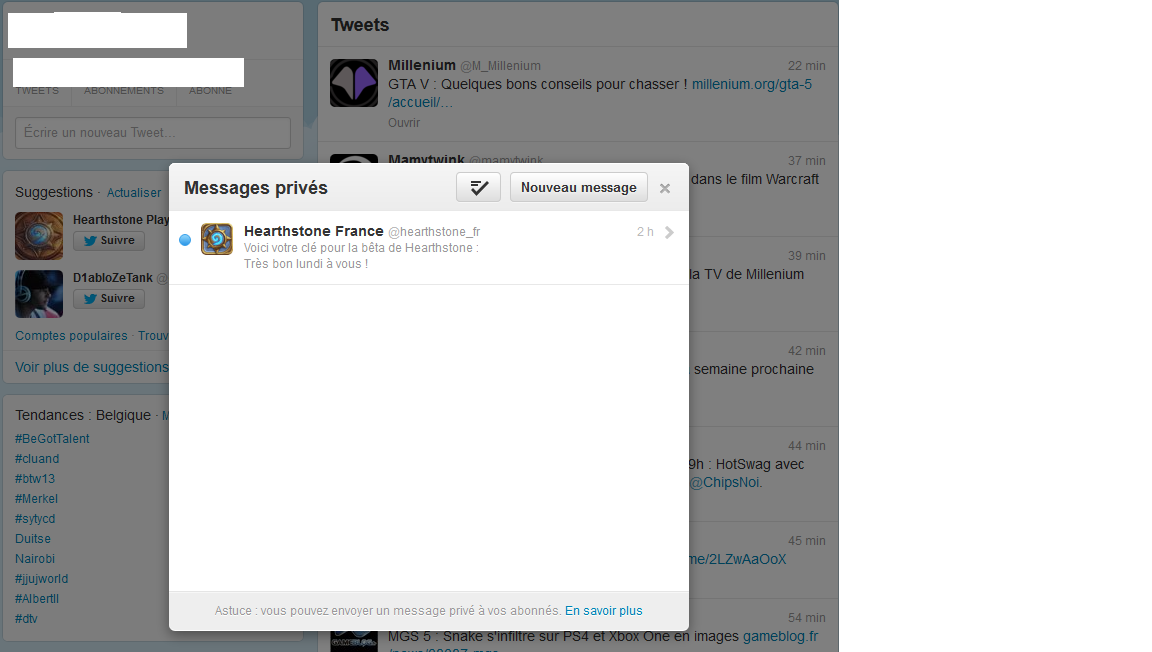The height and width of the screenshot is (652, 1152).
Task: Click the 22 min timestamp on Millenium tweet
Action: 807,66
